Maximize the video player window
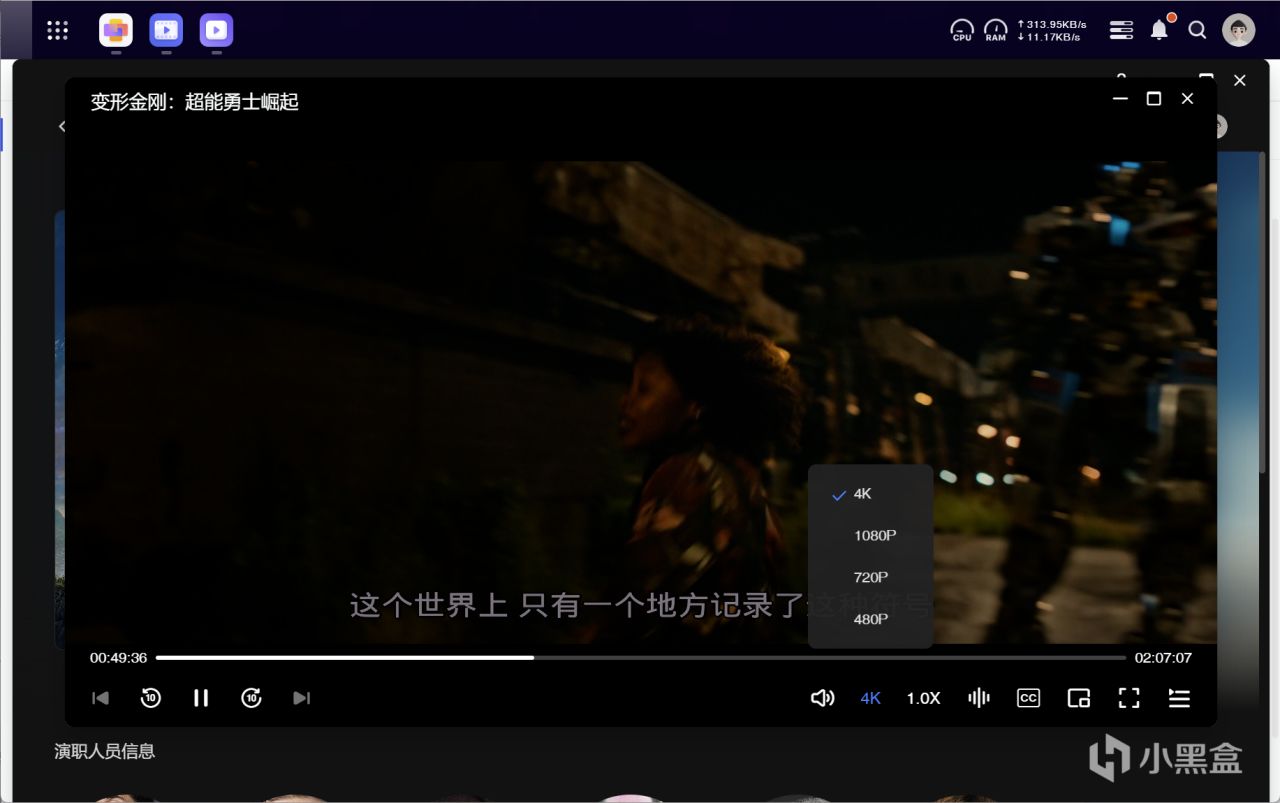The height and width of the screenshot is (803, 1280). [1154, 99]
